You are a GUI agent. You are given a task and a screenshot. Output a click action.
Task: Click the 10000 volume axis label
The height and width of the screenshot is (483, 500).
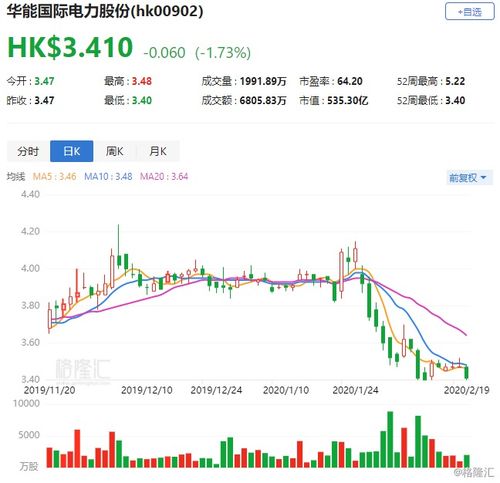pos(26,403)
